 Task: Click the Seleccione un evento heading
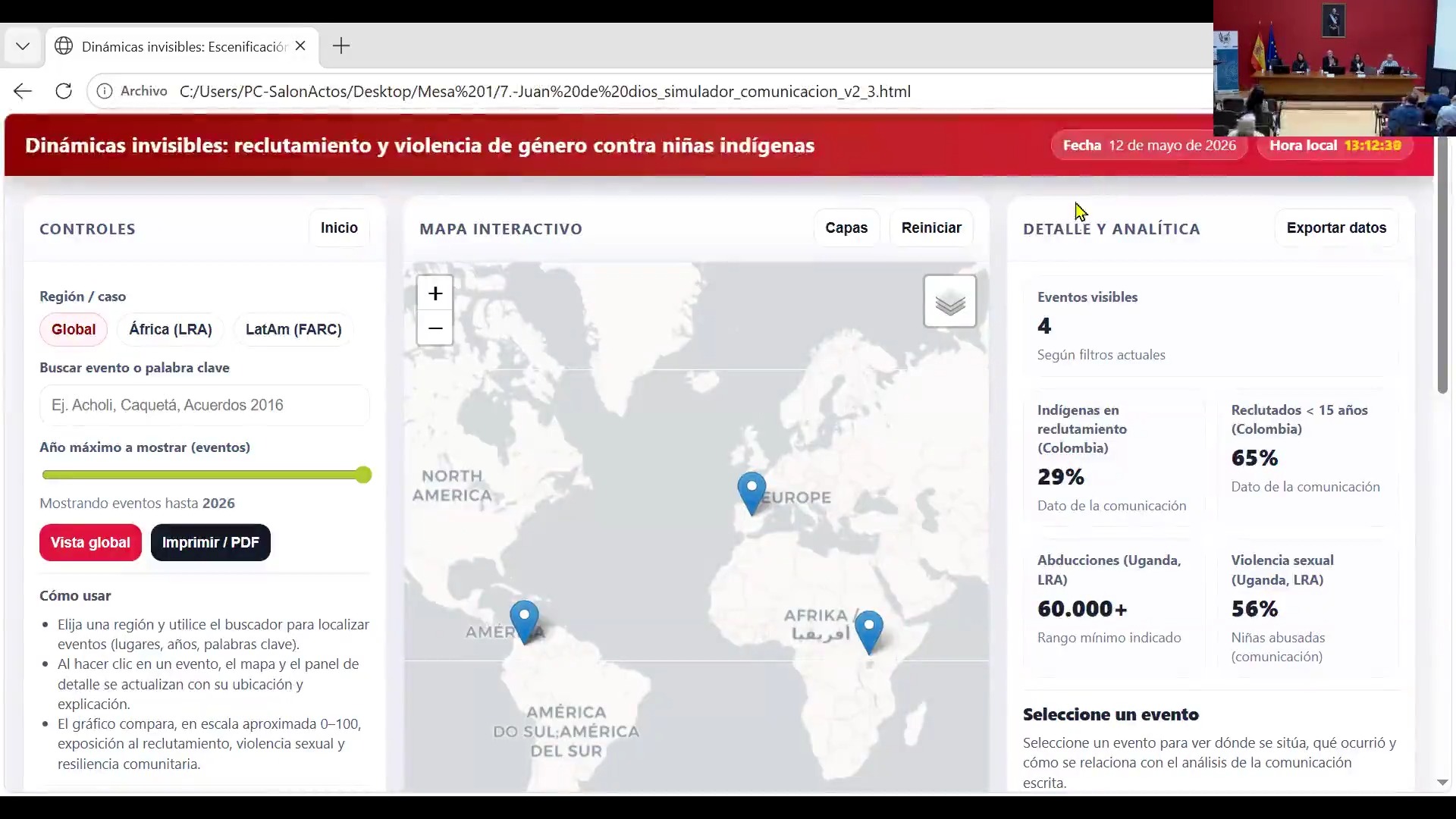point(1110,714)
